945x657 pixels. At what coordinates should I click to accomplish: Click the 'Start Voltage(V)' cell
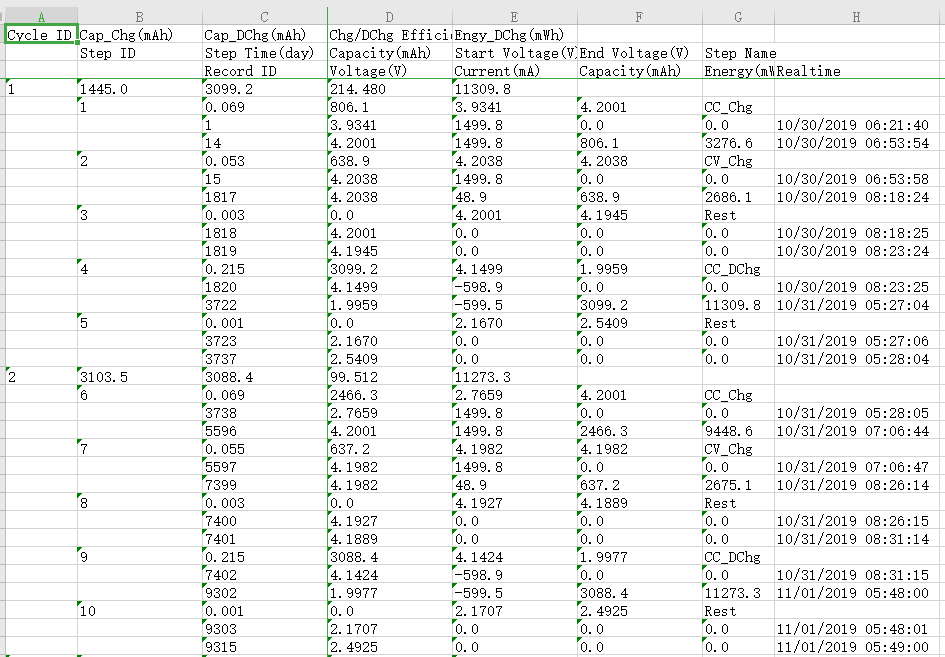515,52
